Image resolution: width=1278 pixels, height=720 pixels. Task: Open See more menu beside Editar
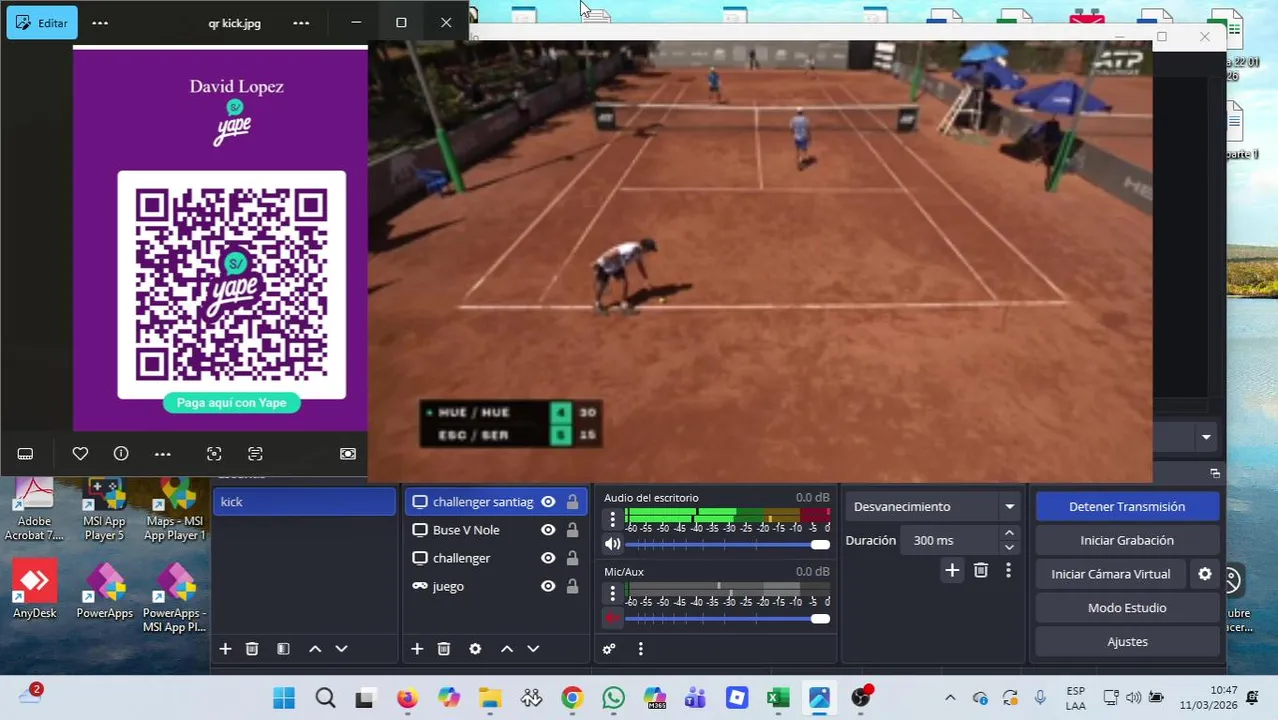point(100,22)
